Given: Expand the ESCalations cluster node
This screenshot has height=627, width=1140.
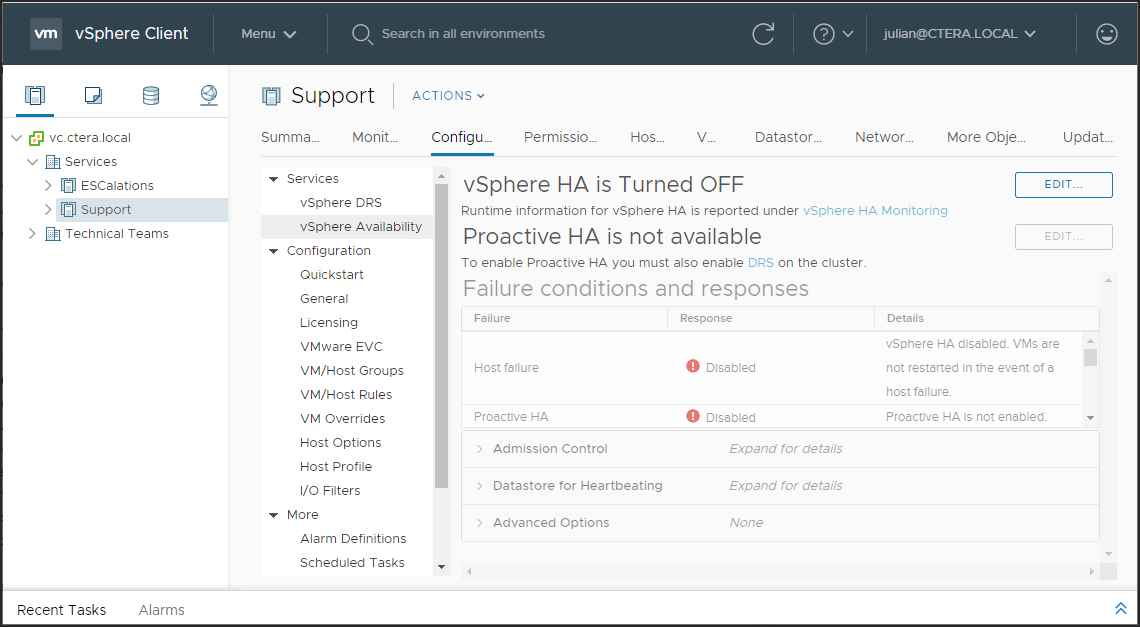Looking at the screenshot, I should [48, 185].
